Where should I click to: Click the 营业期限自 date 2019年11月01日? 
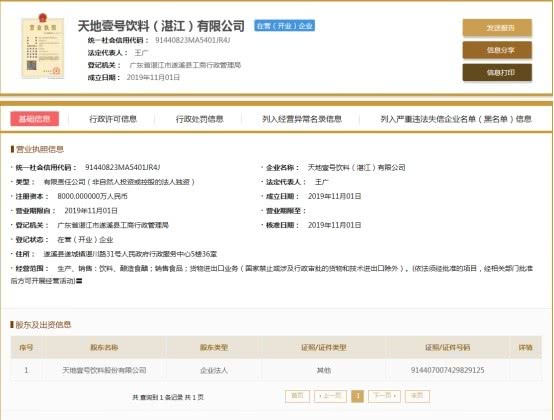tap(91, 211)
